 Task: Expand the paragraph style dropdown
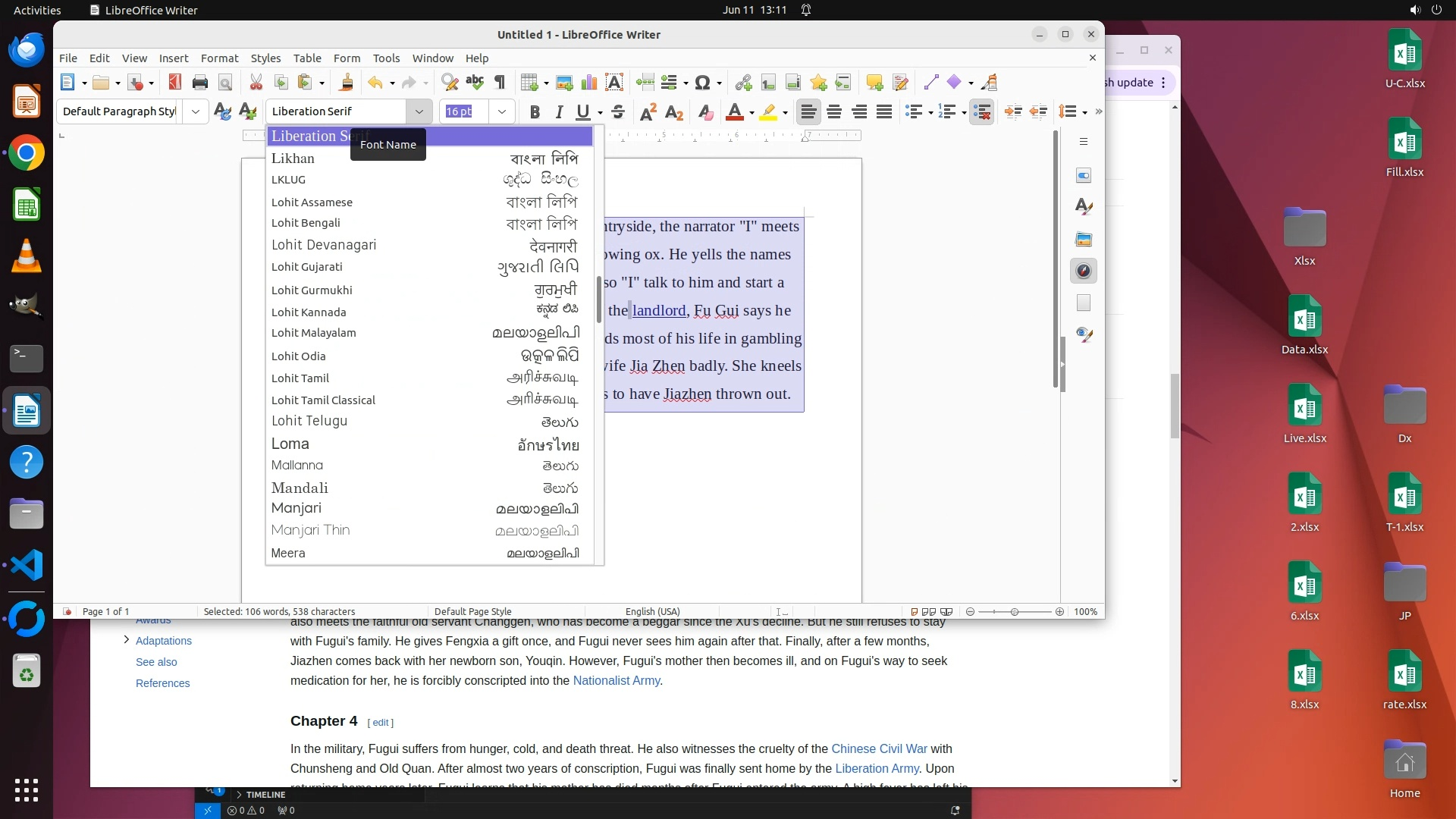click(x=196, y=111)
